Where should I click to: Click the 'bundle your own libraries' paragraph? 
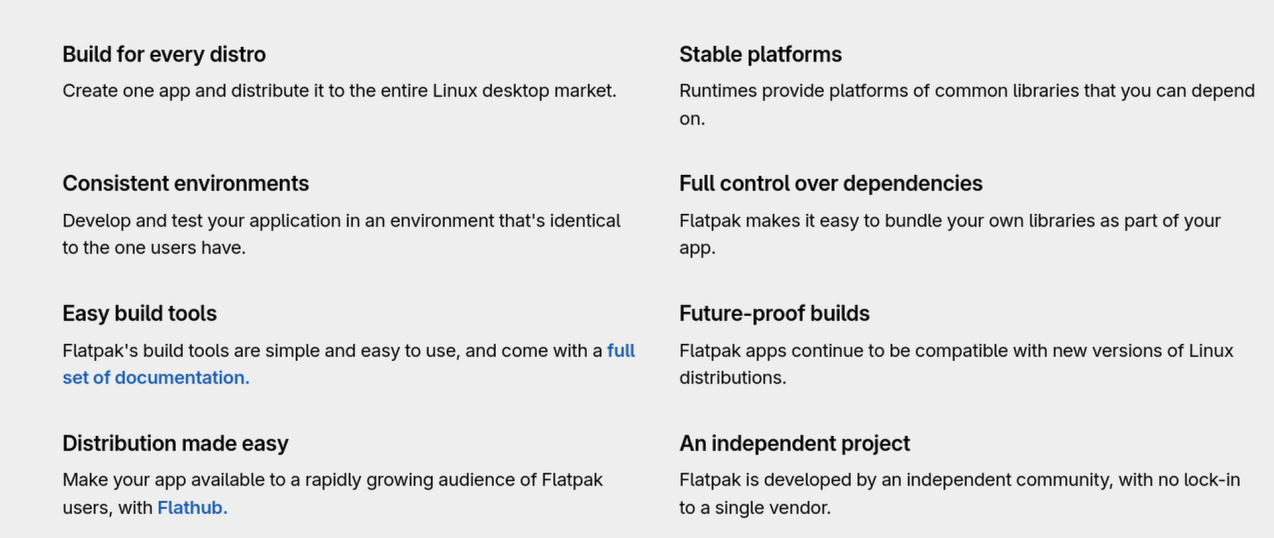pos(950,234)
